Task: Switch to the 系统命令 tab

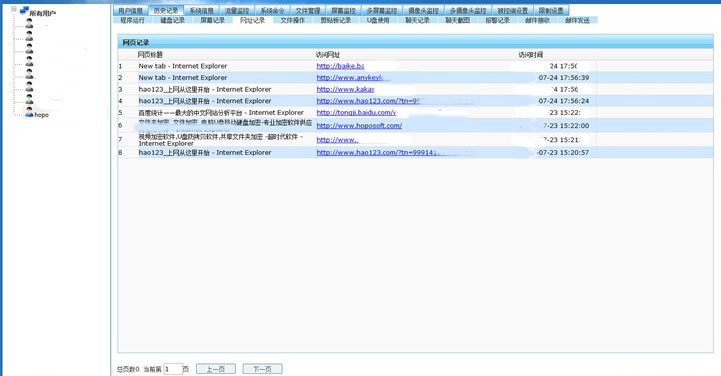Action: pyautogui.click(x=272, y=10)
